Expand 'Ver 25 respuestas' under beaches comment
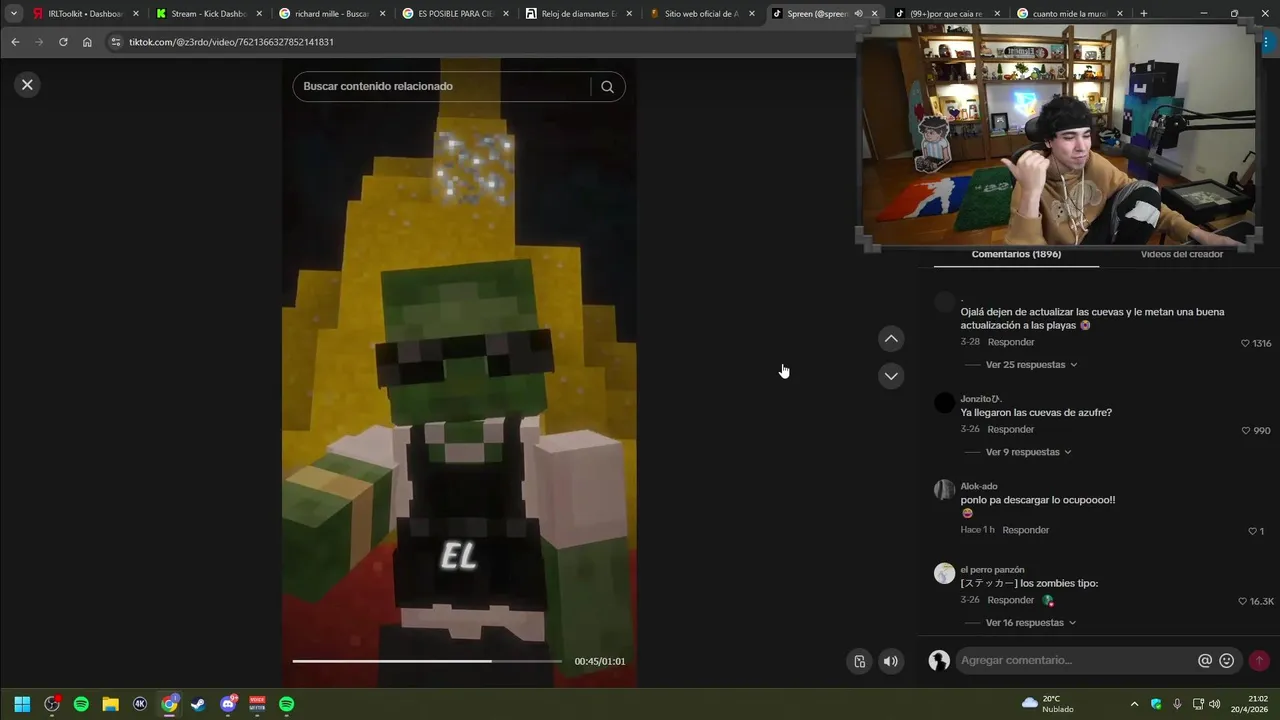1280x720 pixels. [x=1031, y=365]
